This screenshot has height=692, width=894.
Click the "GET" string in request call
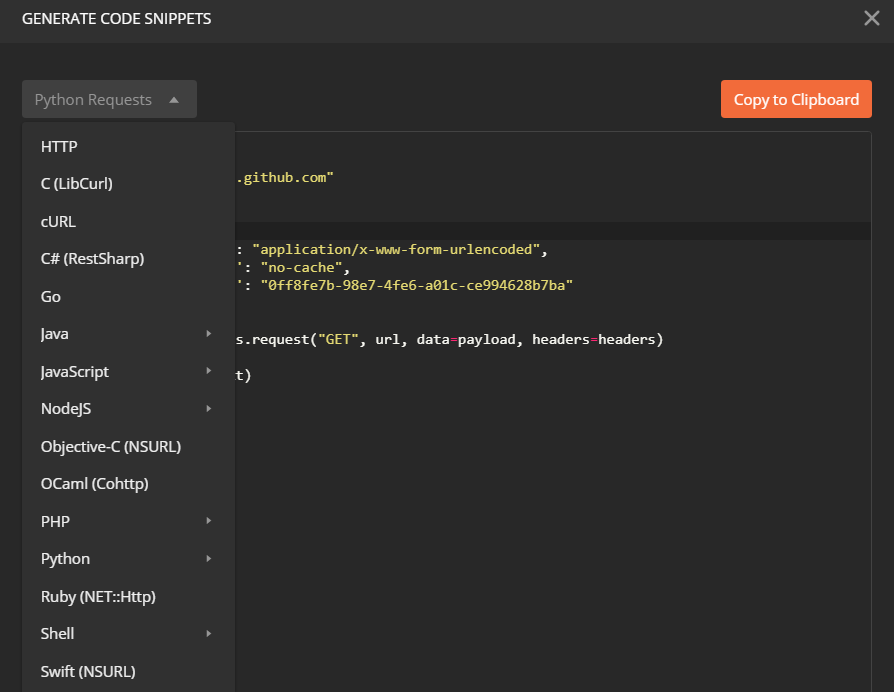[x=338, y=339]
